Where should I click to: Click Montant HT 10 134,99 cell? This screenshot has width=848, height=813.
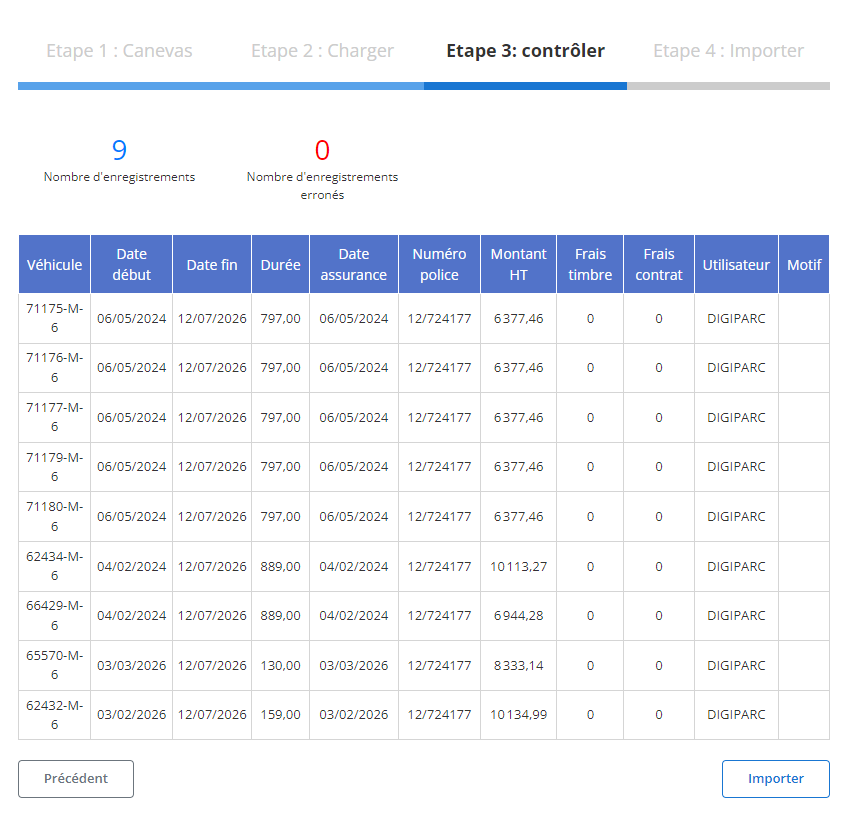click(x=519, y=715)
